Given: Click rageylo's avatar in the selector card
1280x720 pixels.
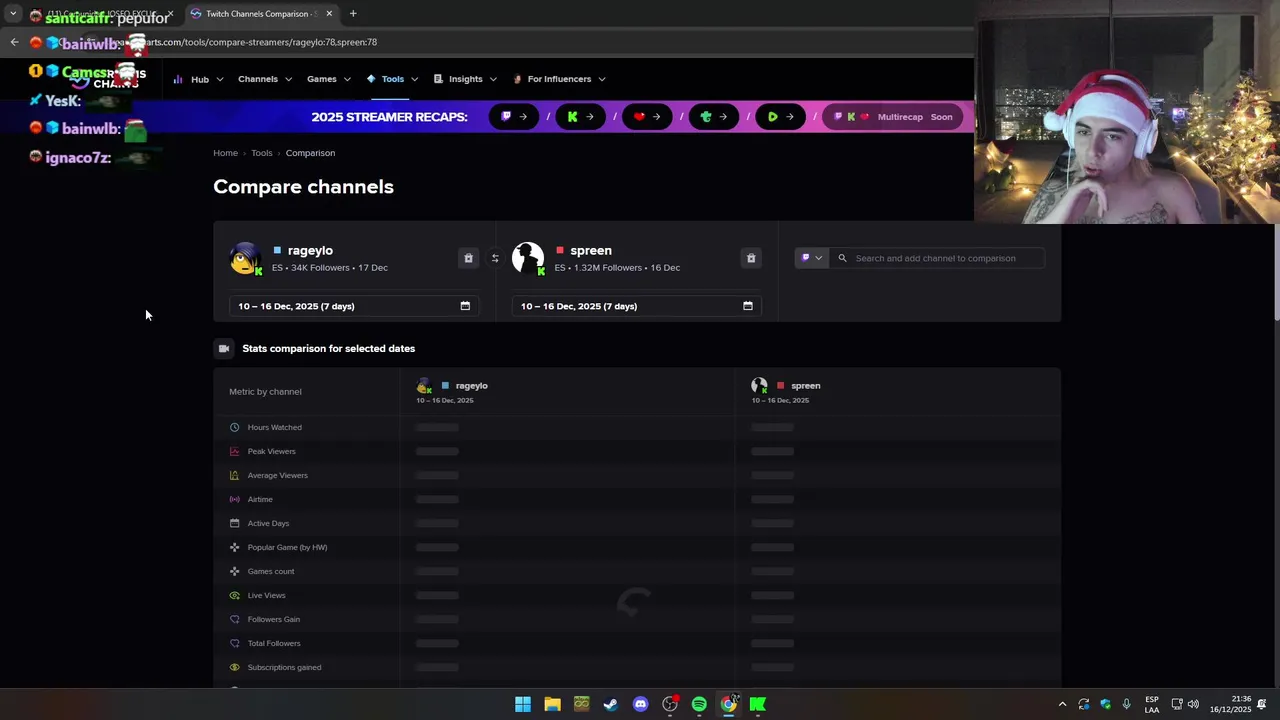Looking at the screenshot, I should pyautogui.click(x=245, y=258).
